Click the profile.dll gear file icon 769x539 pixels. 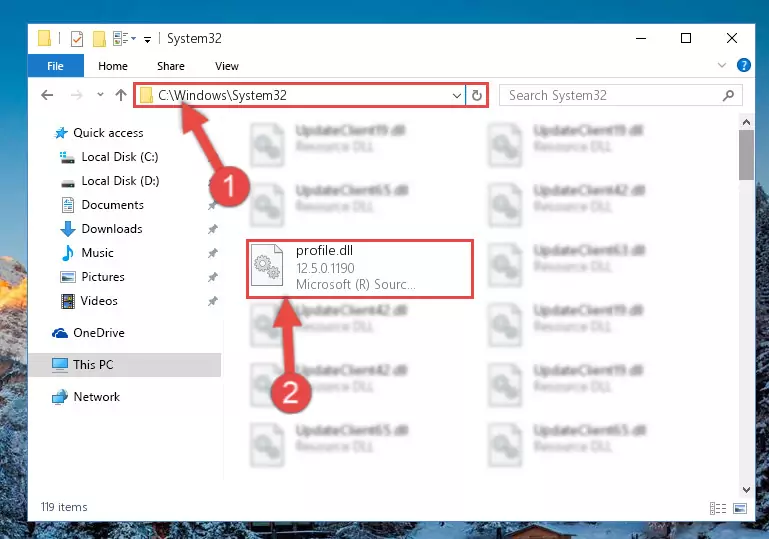[267, 265]
